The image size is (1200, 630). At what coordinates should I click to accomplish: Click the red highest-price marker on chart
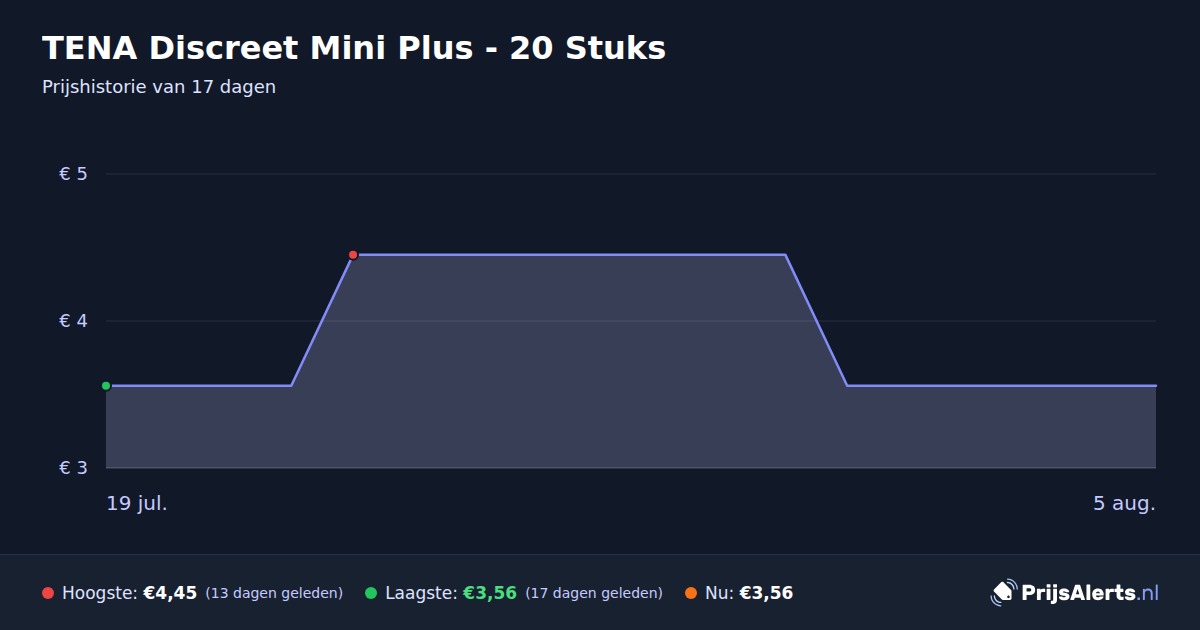coord(353,255)
